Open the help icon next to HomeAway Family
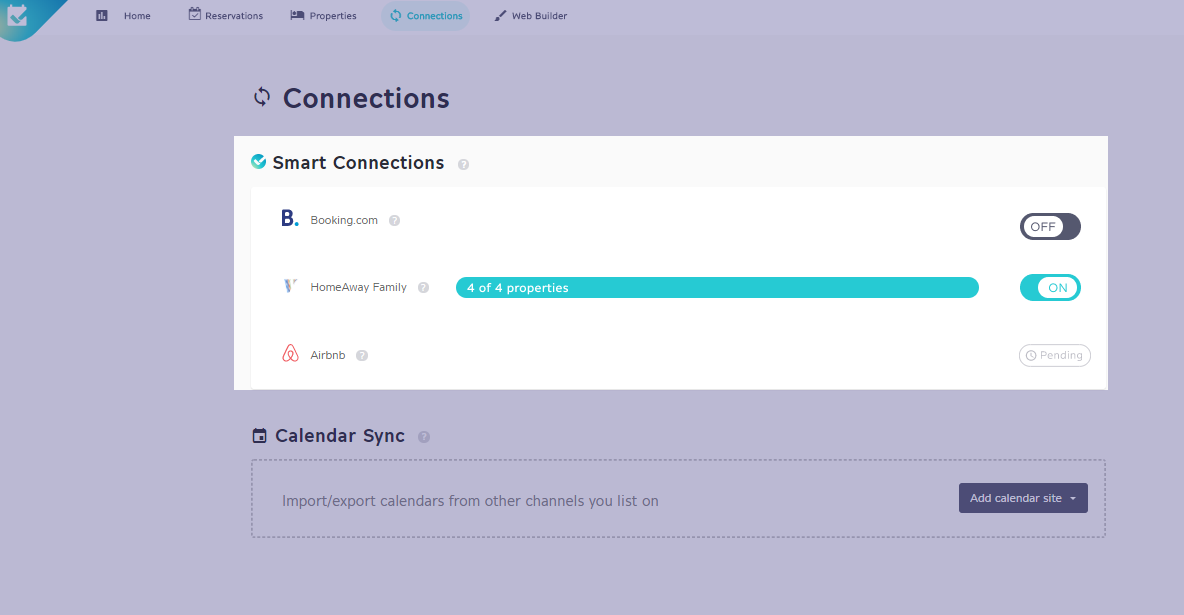The height and width of the screenshot is (615, 1184). [424, 288]
